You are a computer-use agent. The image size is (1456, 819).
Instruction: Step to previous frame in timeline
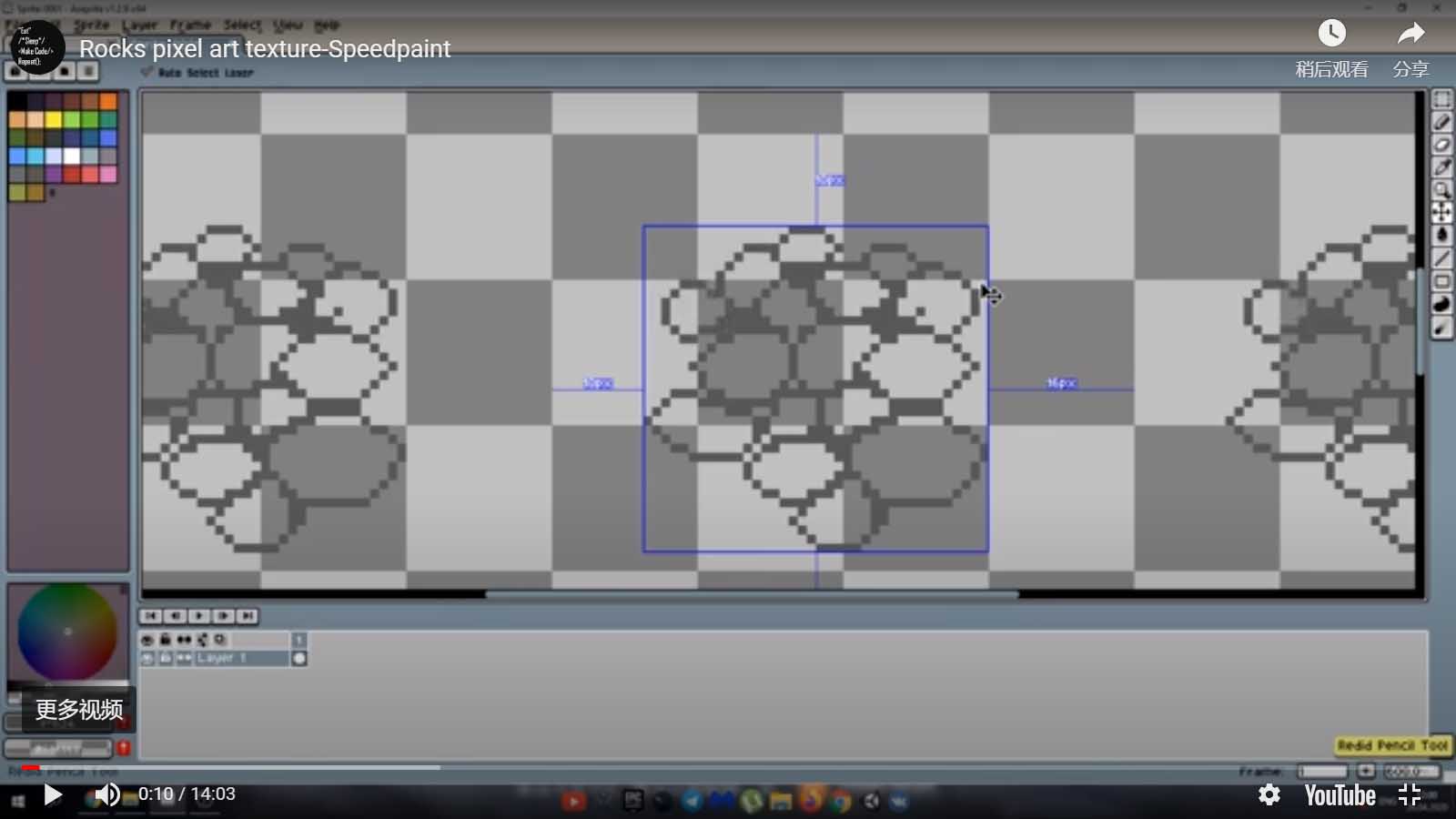[176, 616]
